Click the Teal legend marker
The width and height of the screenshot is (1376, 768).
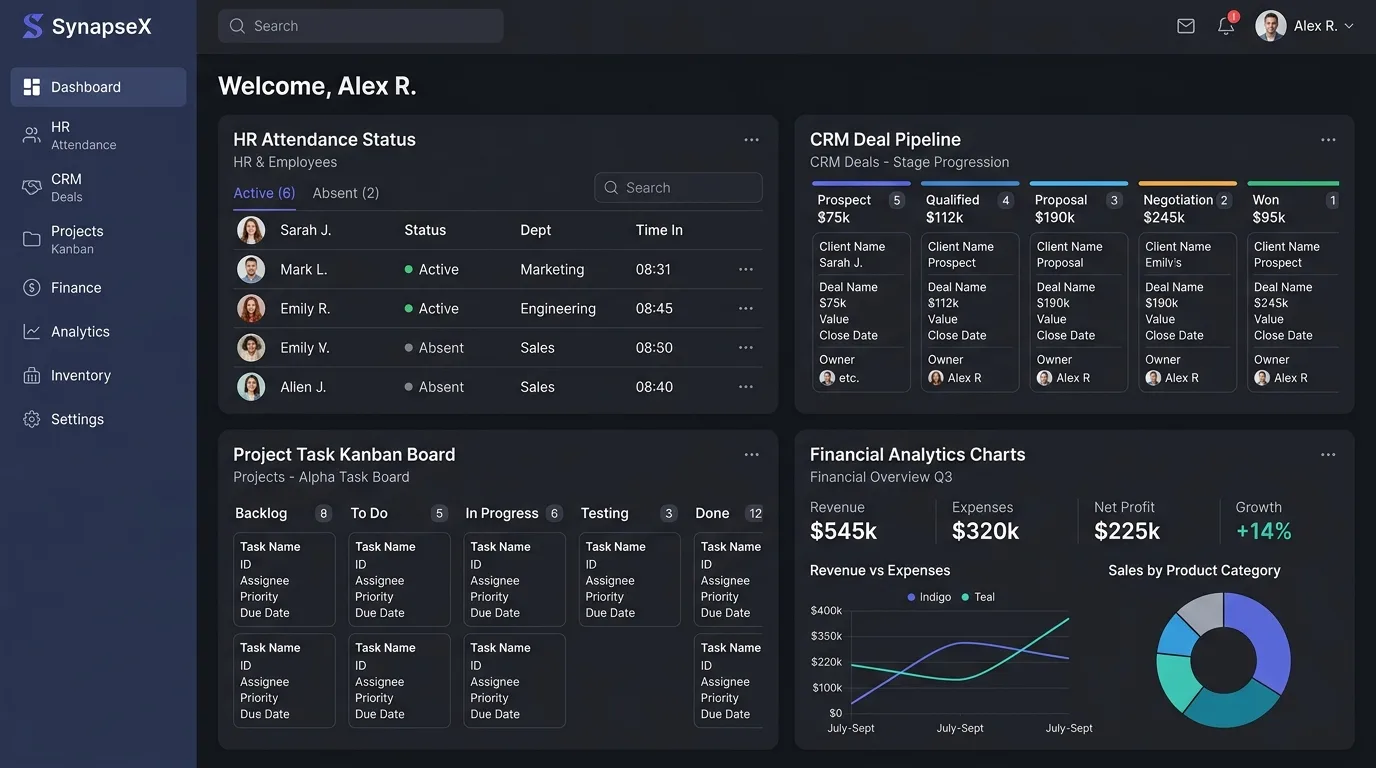(x=965, y=597)
